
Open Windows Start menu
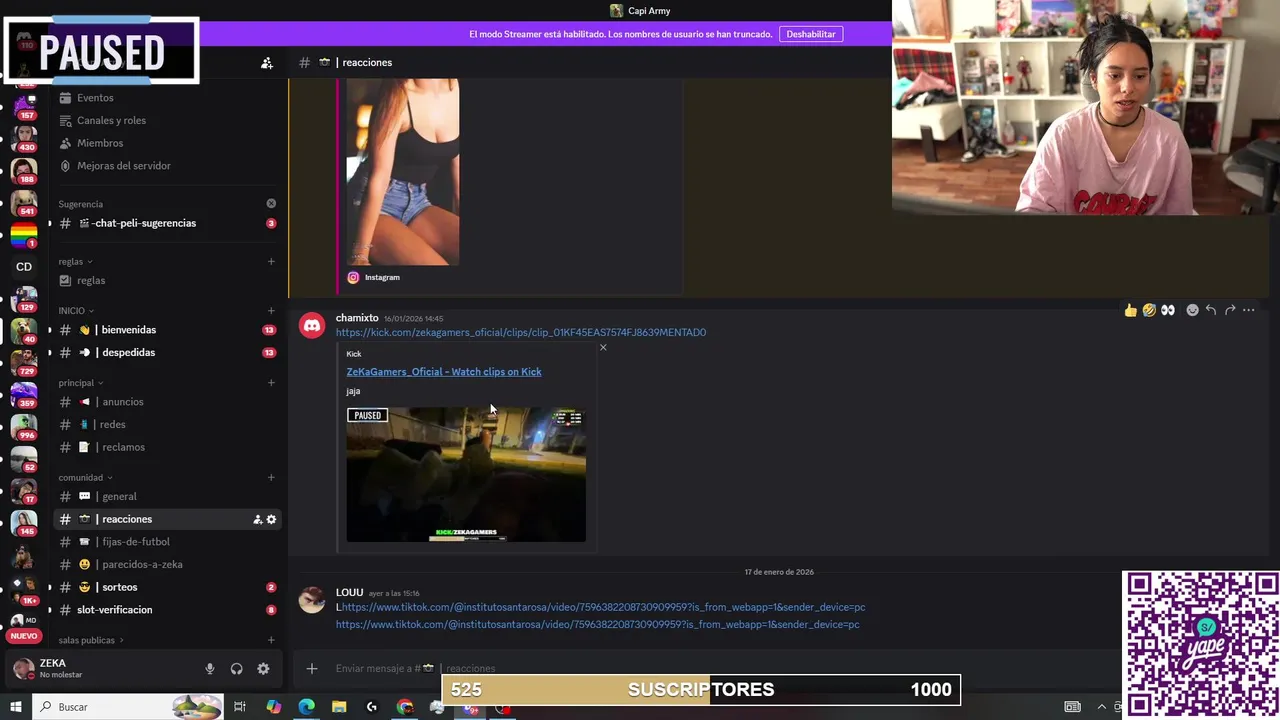(x=15, y=707)
